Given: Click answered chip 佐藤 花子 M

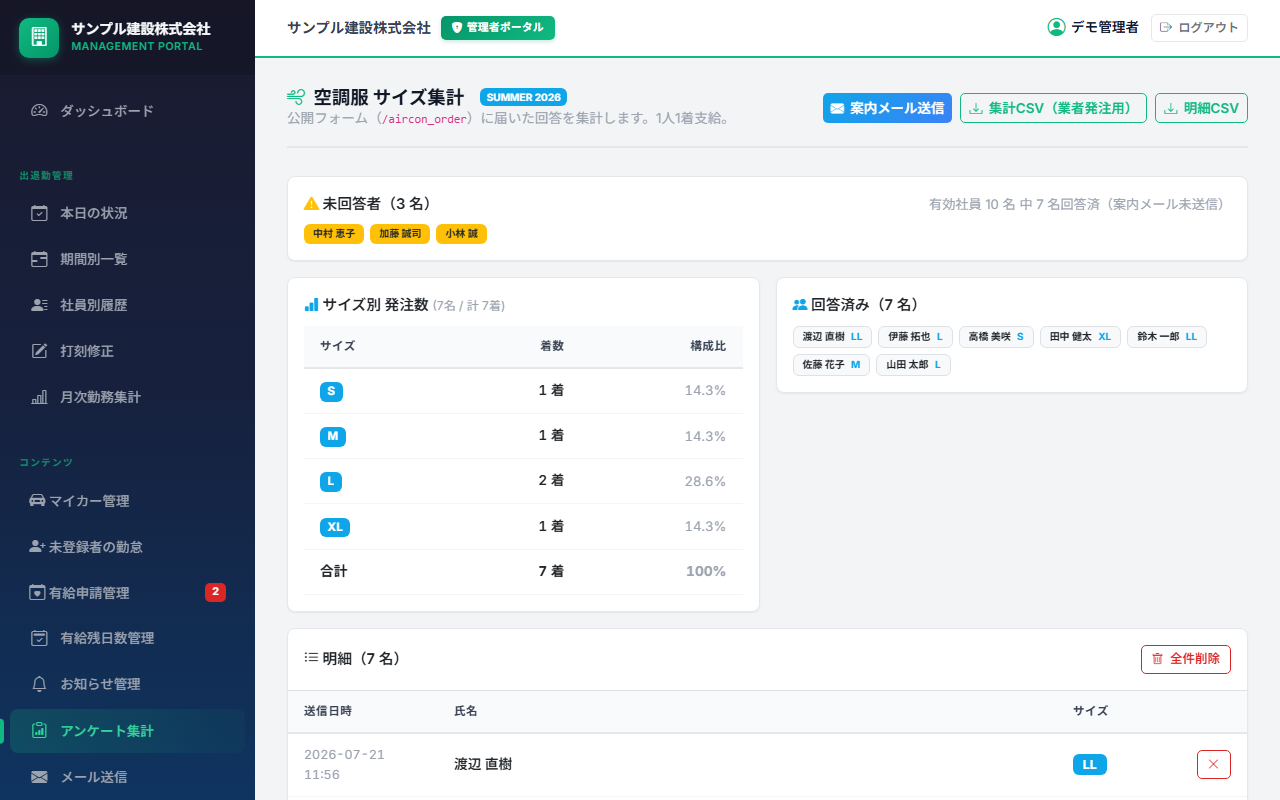Looking at the screenshot, I should click(x=831, y=365).
